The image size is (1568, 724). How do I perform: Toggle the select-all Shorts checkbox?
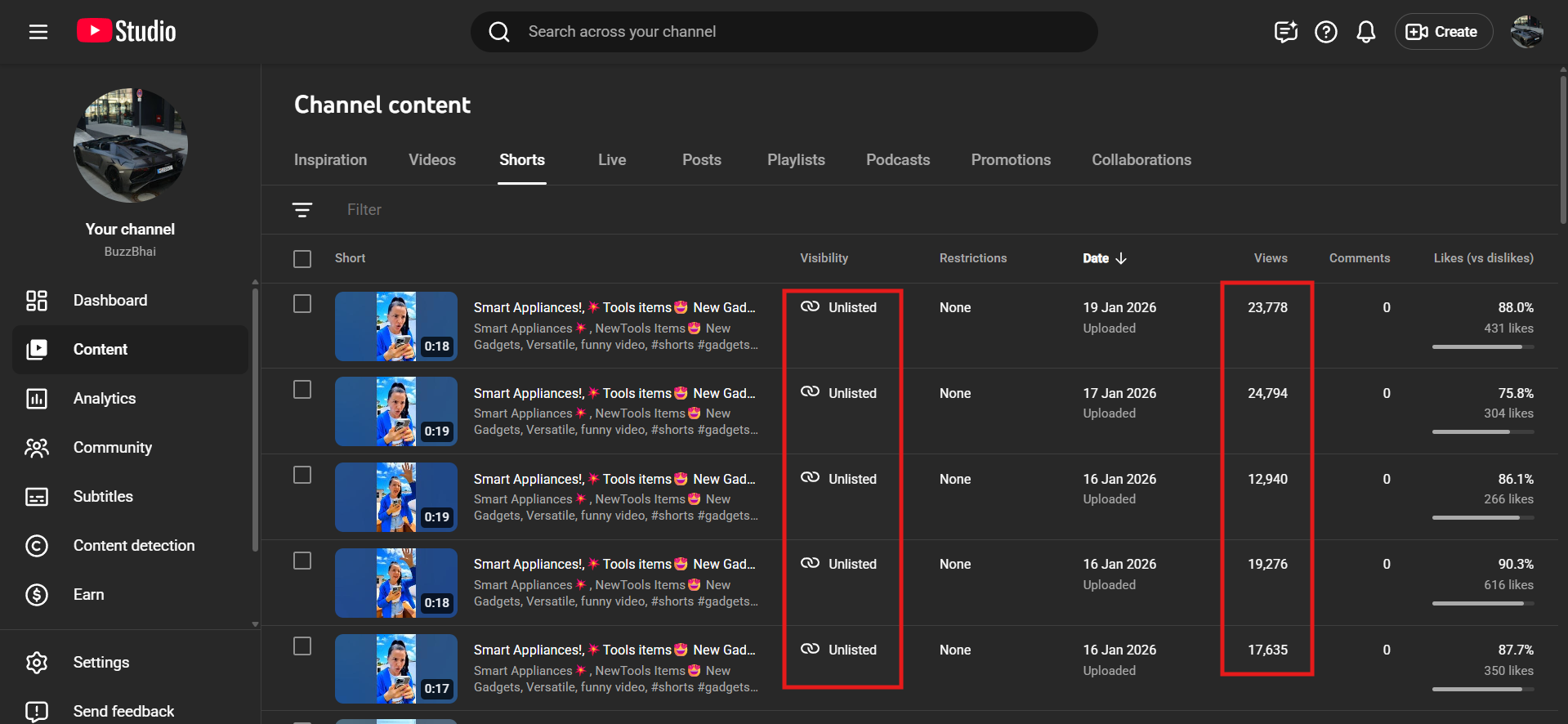(302, 259)
